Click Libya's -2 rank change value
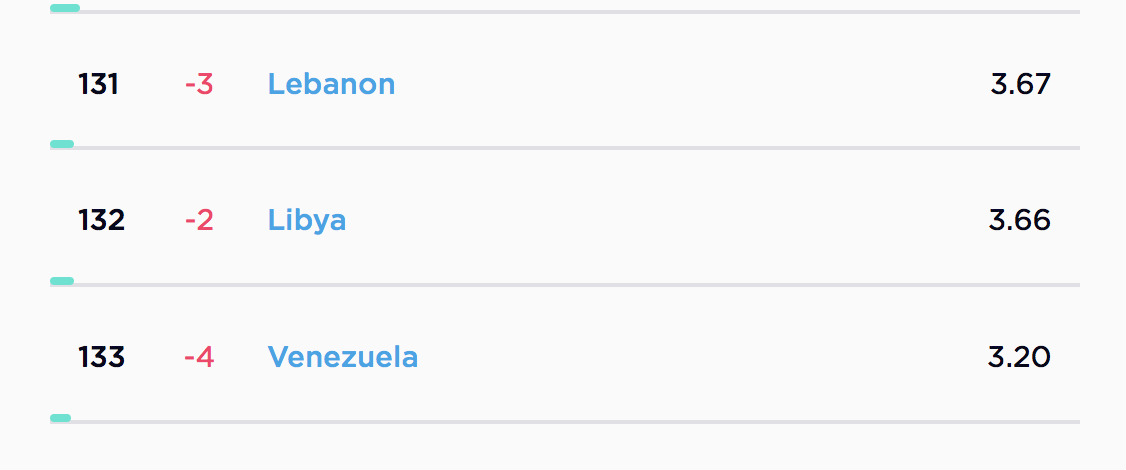Viewport: 1126px width, 470px height. click(x=199, y=220)
